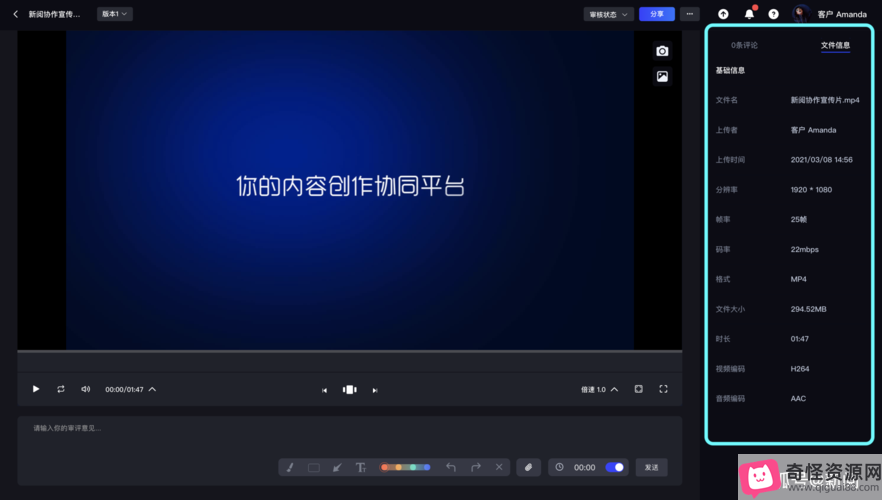Choose the blue annotation color
Image resolution: width=882 pixels, height=500 pixels.
427,467
